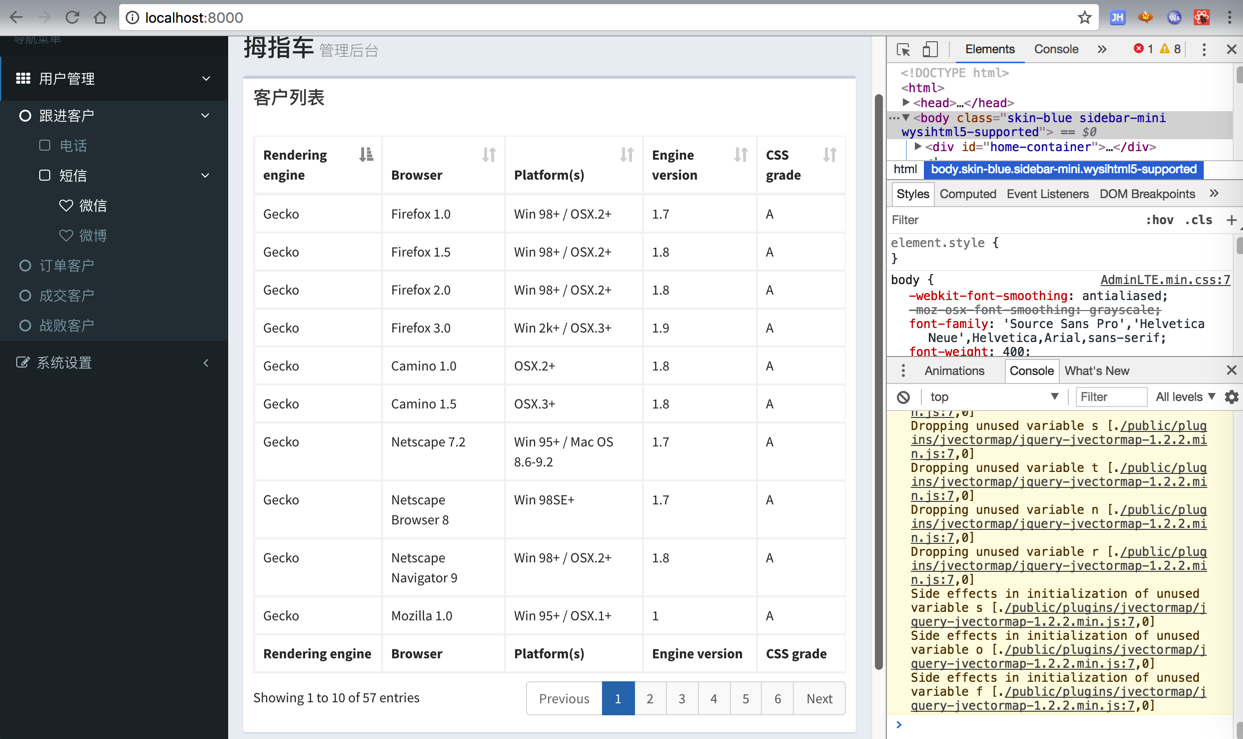Viewport: 1243px width, 739px height.
Task: Toggle DevTools device toolbar icon
Action: [x=930, y=49]
